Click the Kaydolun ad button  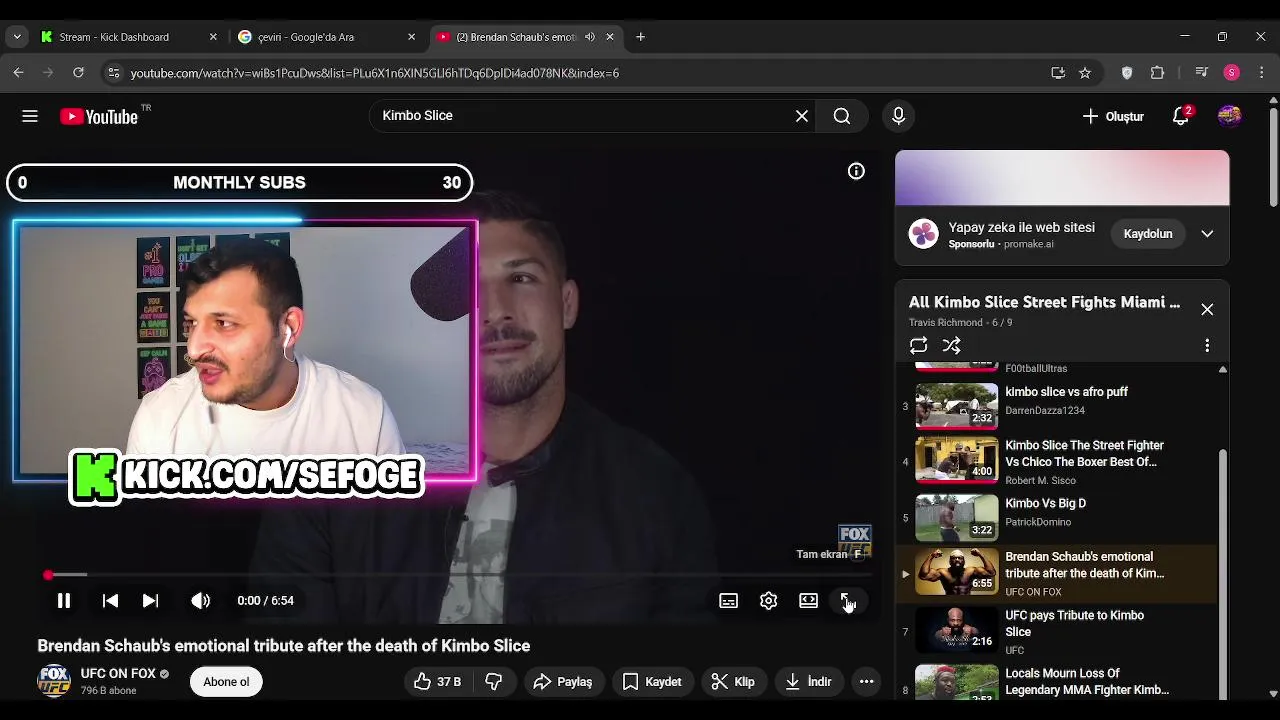coord(1148,234)
